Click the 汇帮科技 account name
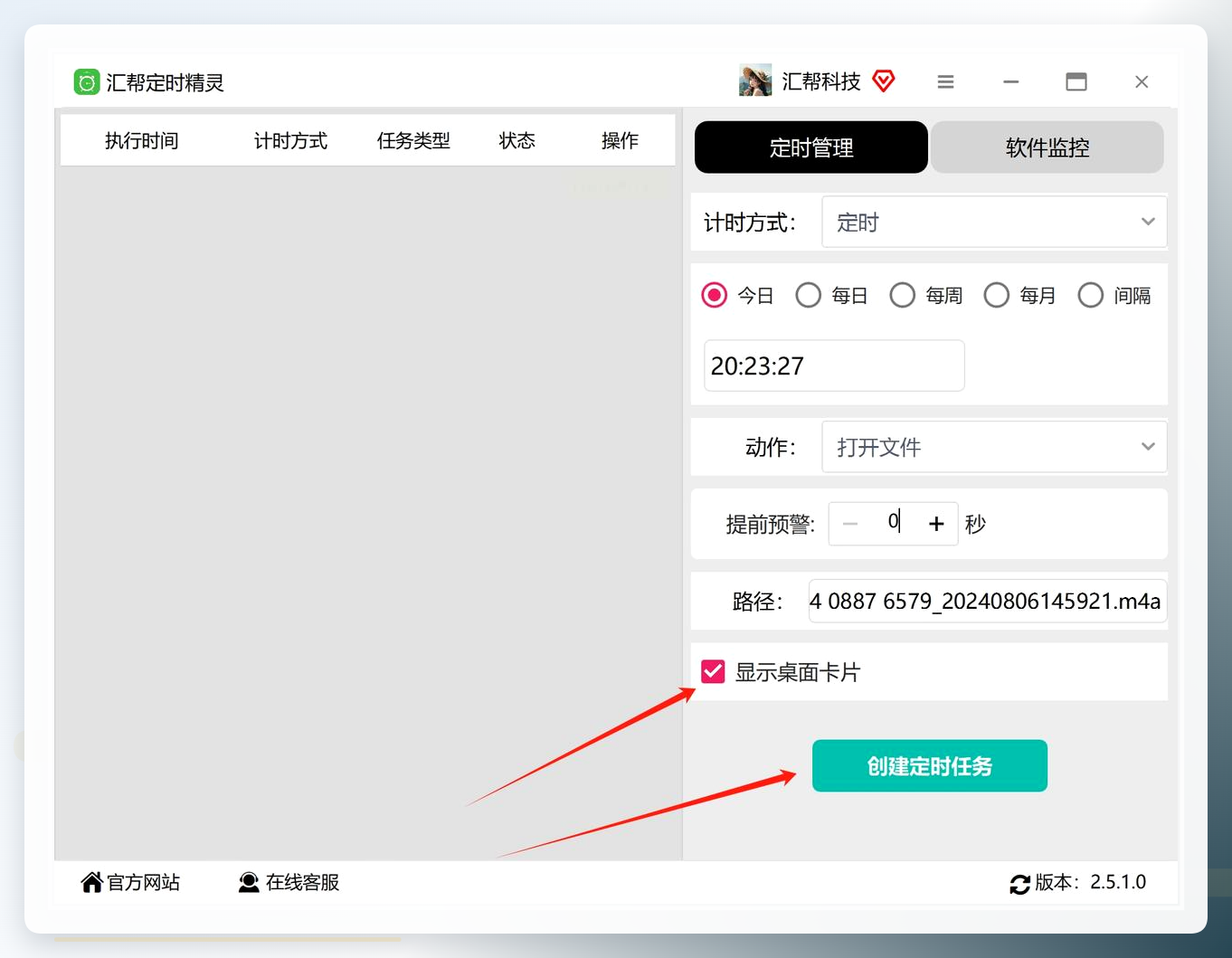This screenshot has height=958, width=1232. click(x=821, y=82)
